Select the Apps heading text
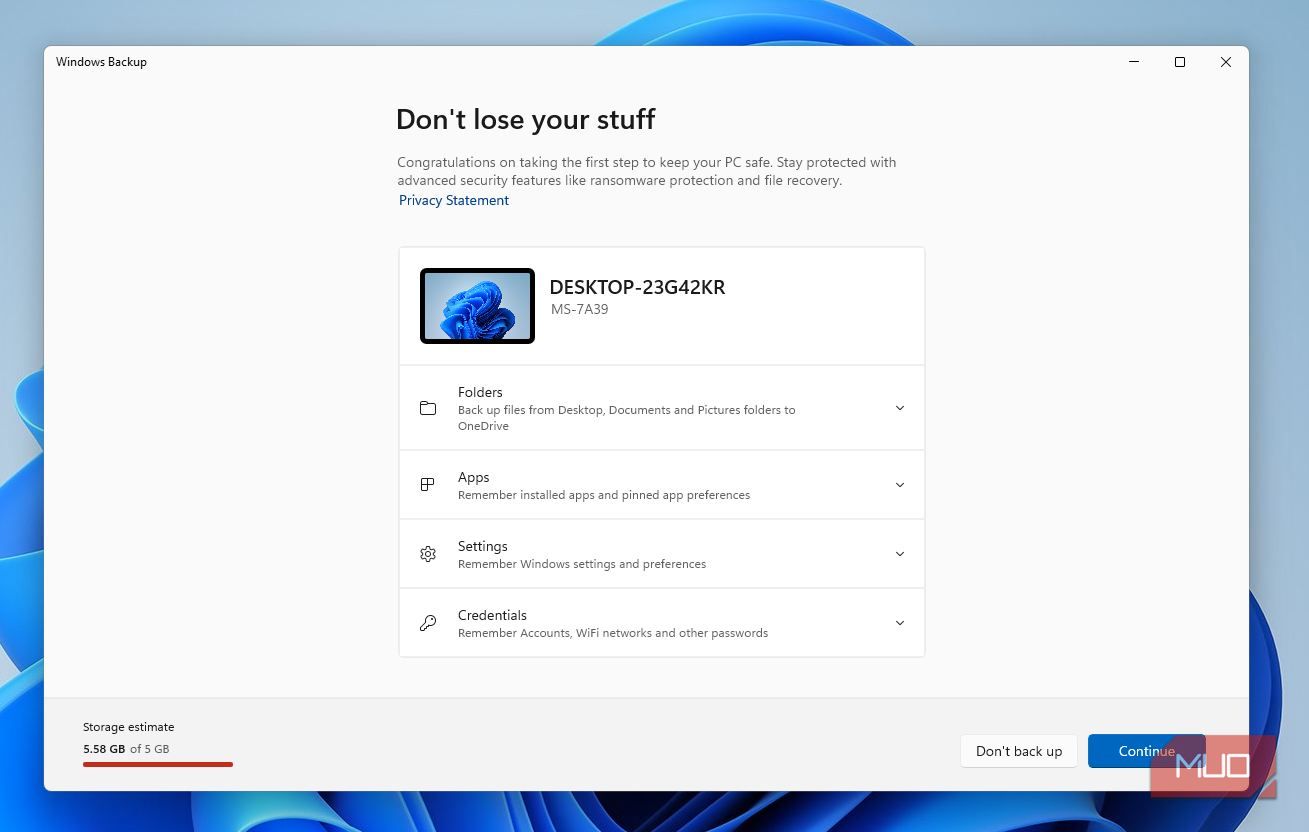Viewport: 1309px width, 832px height. point(474,477)
